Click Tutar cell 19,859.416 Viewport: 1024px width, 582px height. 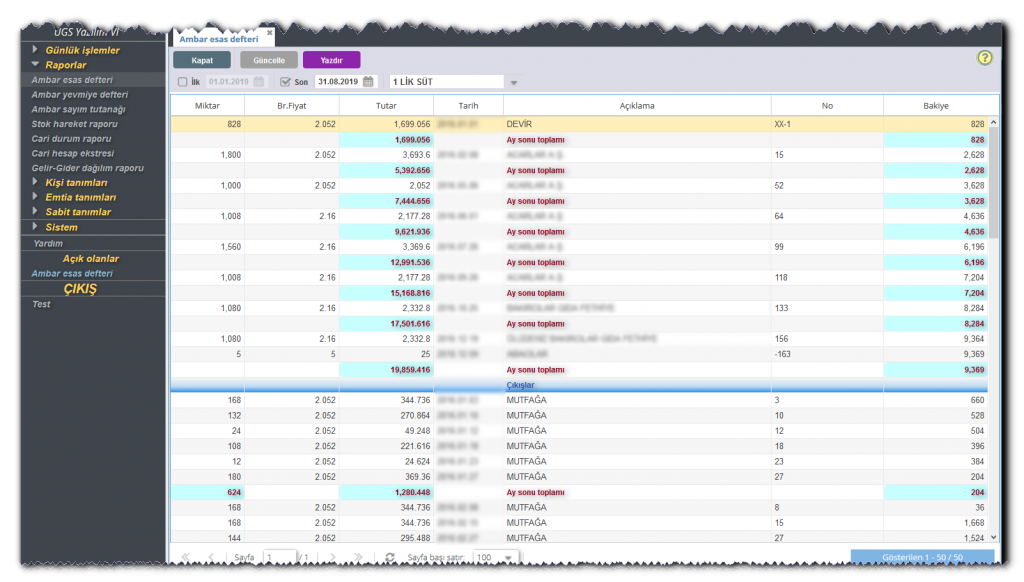tap(386, 370)
